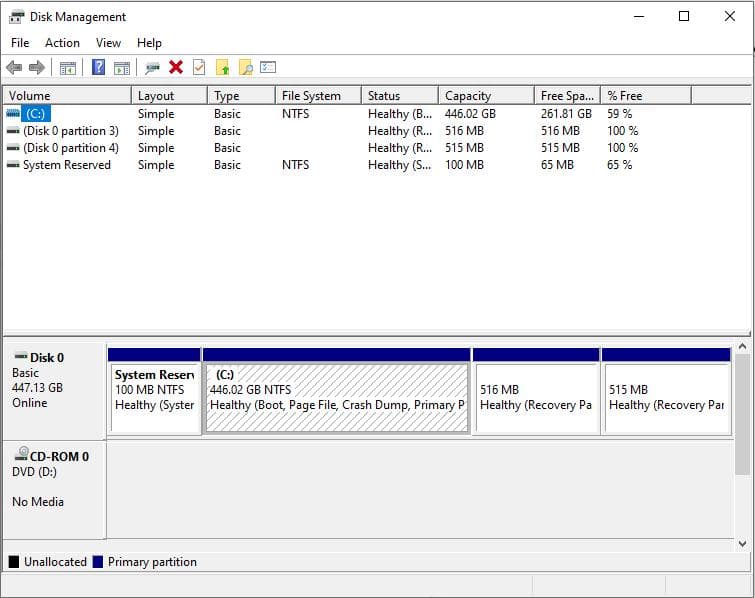This screenshot has width=755, height=598.
Task: Open the File menu
Action: [20, 43]
